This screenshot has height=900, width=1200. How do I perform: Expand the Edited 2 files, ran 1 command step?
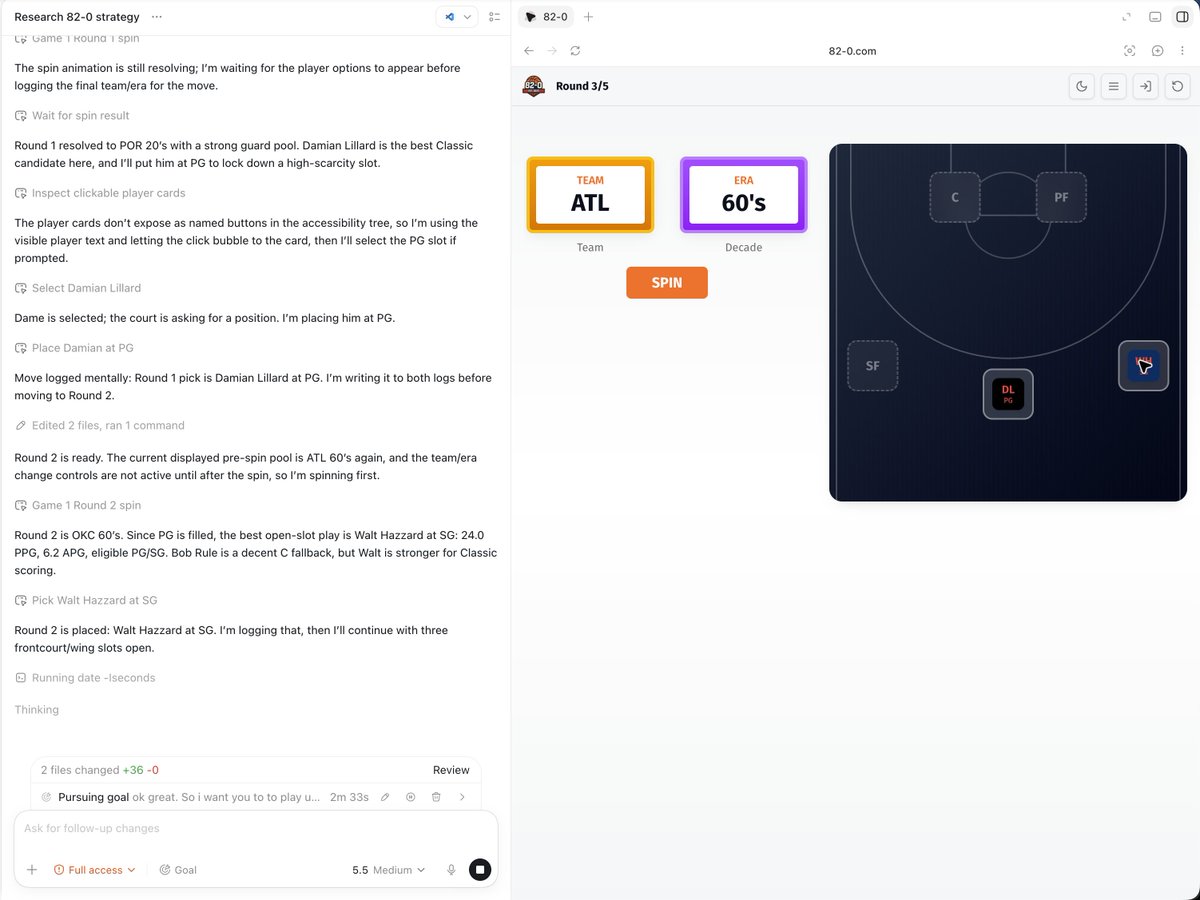[100, 426]
